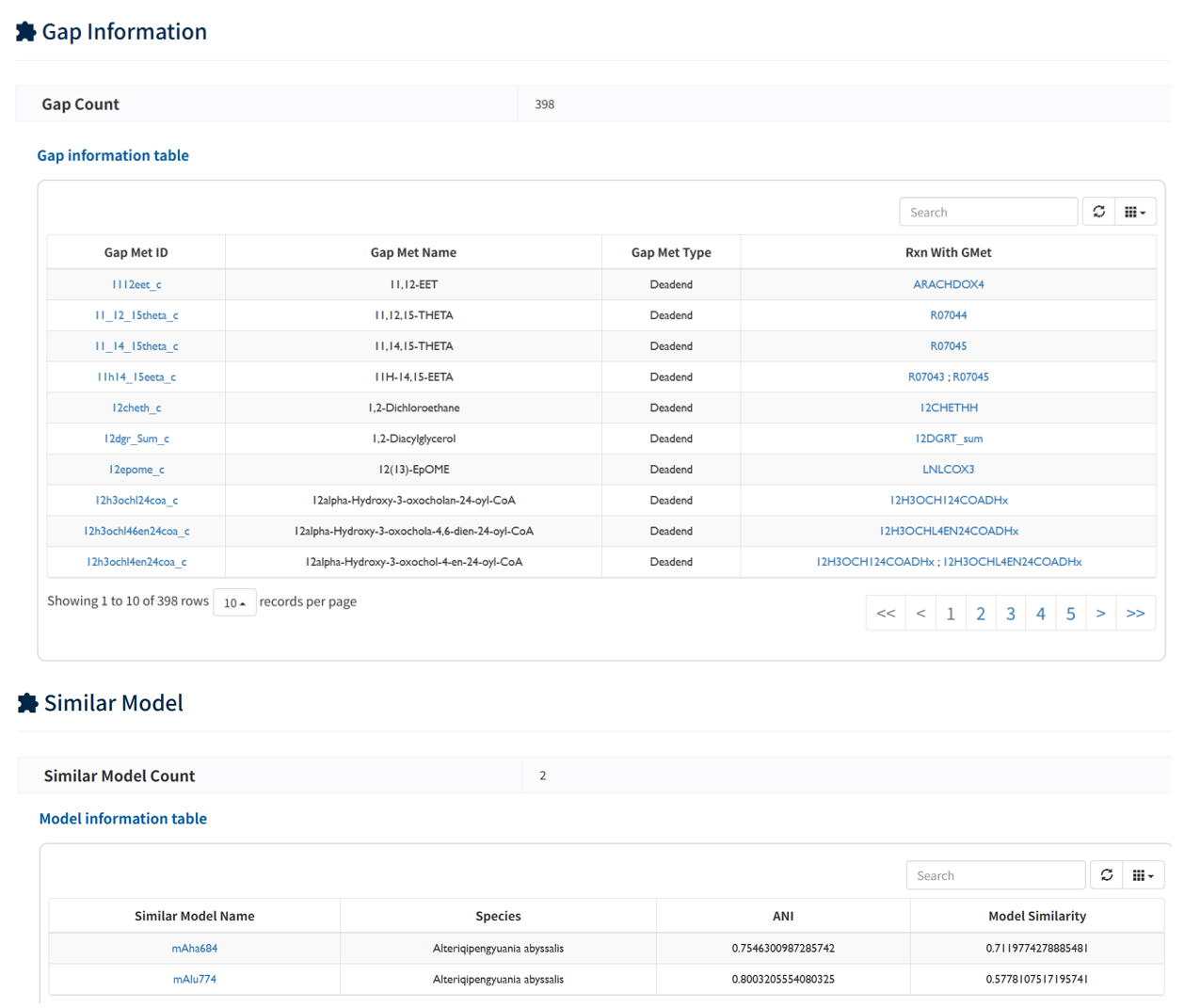Focus the Model table search box
Image resolution: width=1184 pixels, height=1008 pixels.
click(995, 875)
